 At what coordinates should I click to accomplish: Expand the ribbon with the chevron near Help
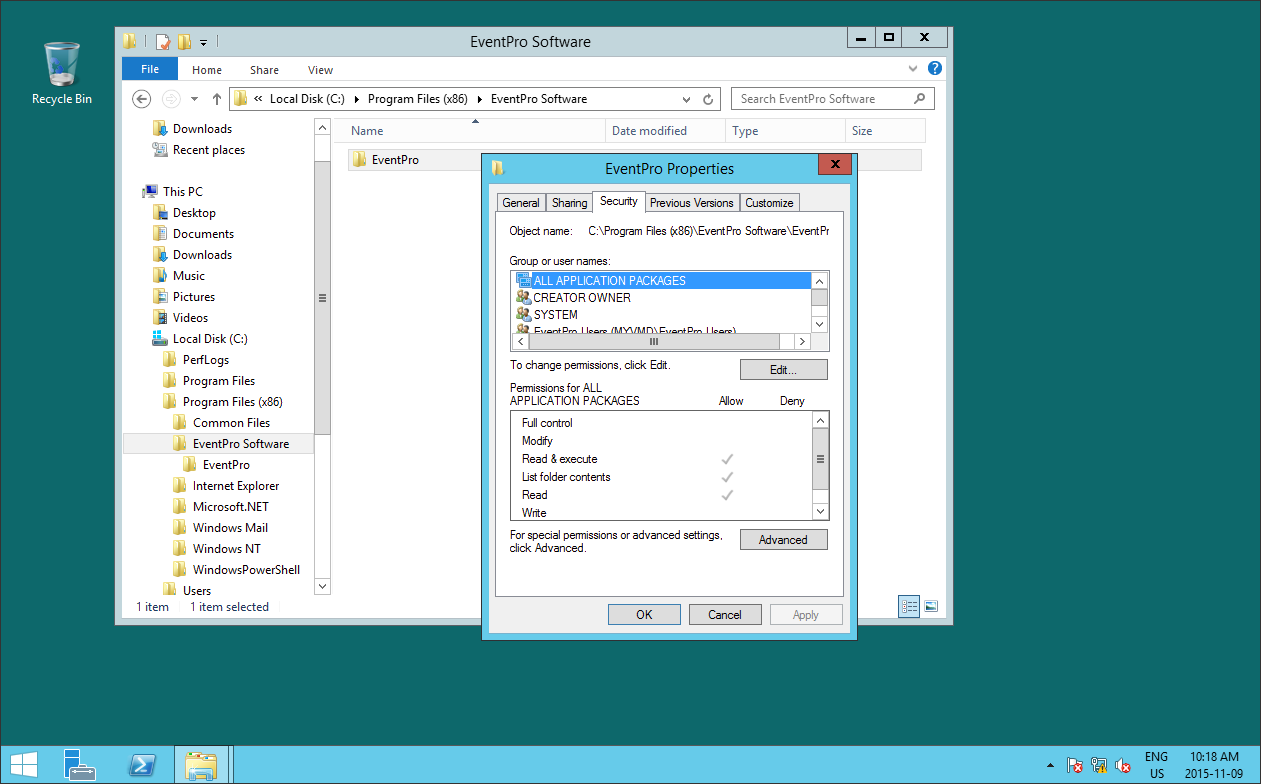[913, 69]
